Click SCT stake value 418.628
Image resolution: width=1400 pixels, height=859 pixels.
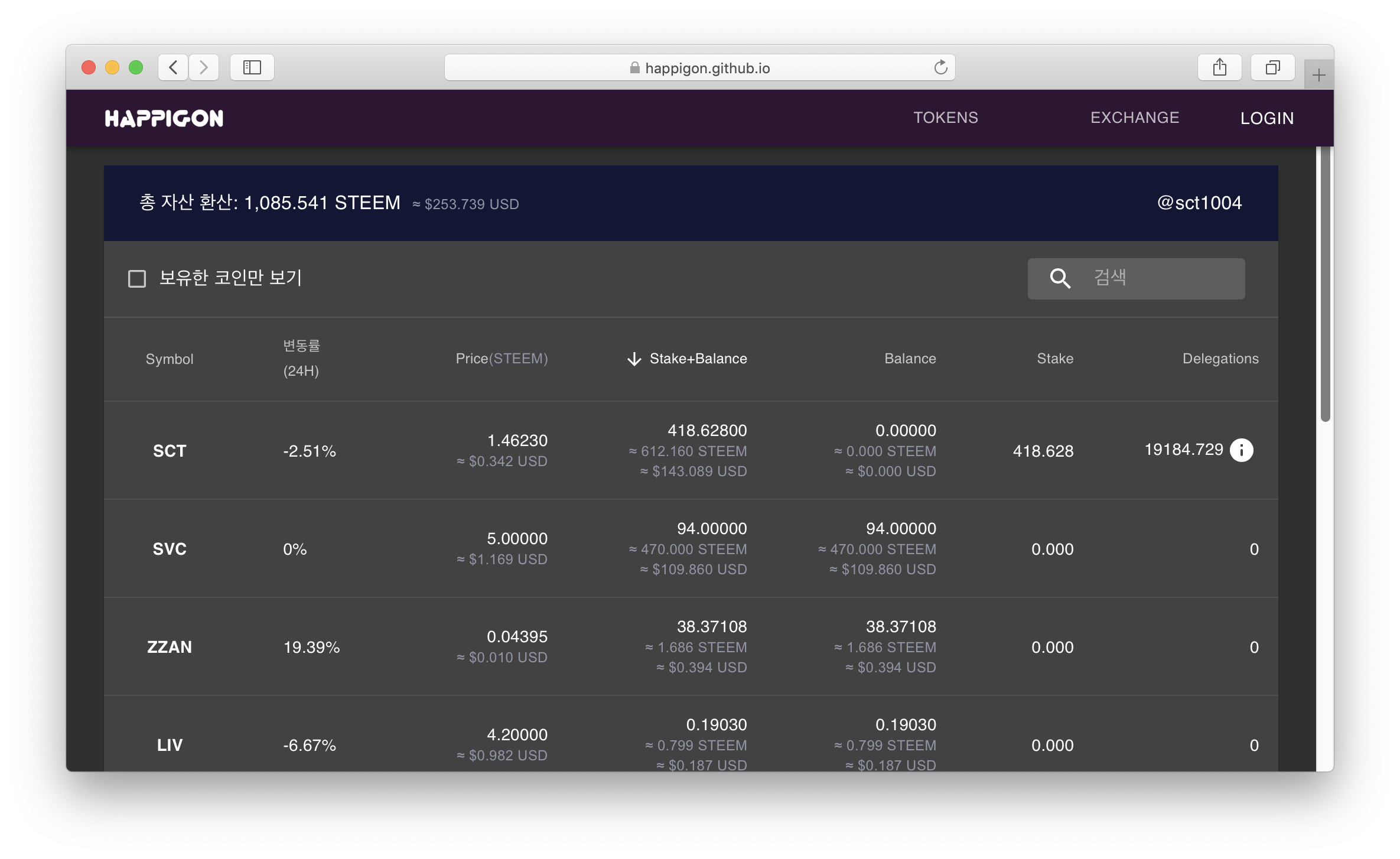click(x=1043, y=451)
